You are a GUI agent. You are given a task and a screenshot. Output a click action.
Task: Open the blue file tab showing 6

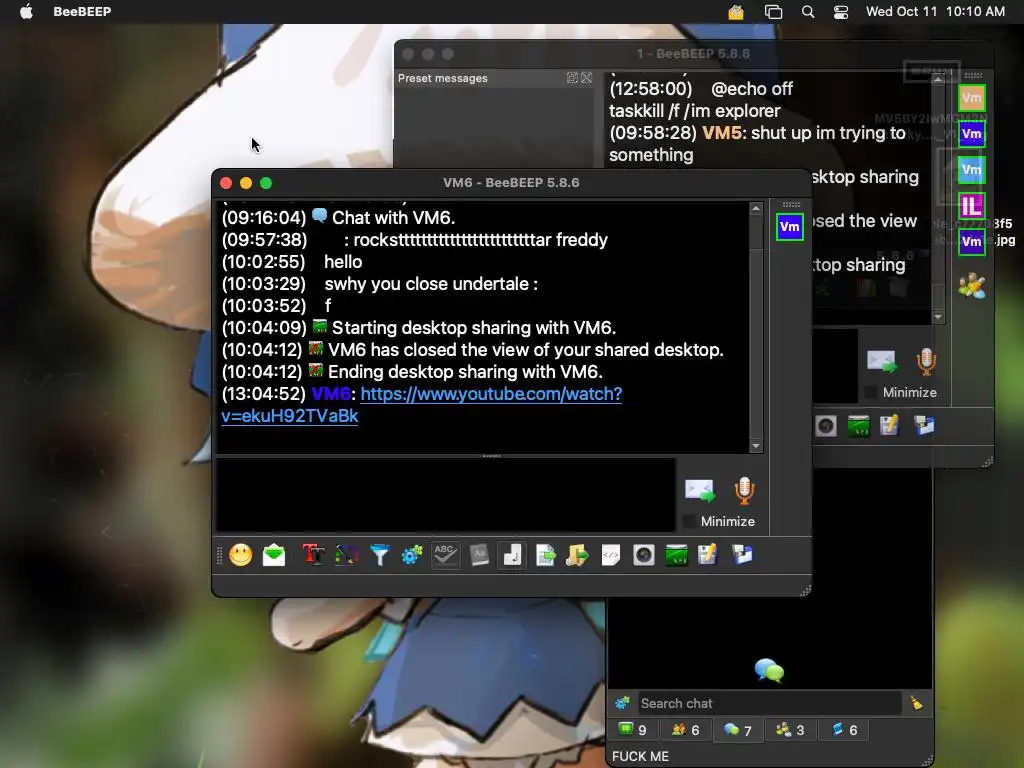click(844, 729)
